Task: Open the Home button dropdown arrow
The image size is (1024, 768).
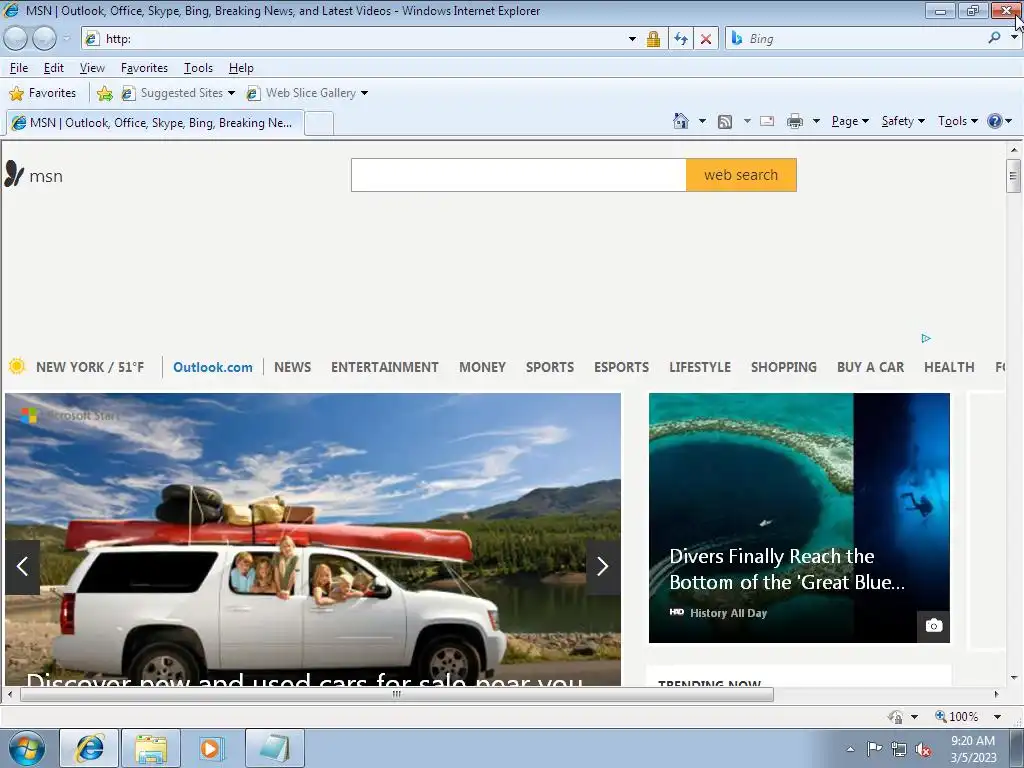Action: (702, 121)
